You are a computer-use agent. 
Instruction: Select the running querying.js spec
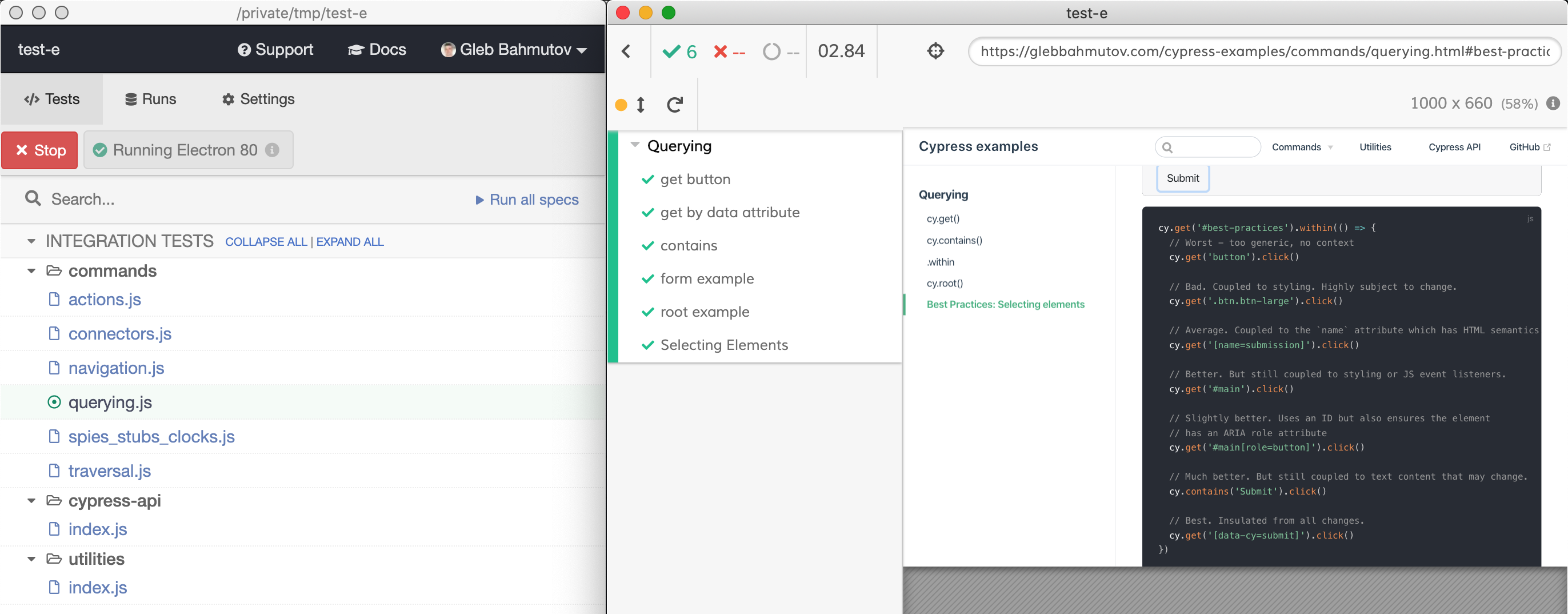[110, 402]
